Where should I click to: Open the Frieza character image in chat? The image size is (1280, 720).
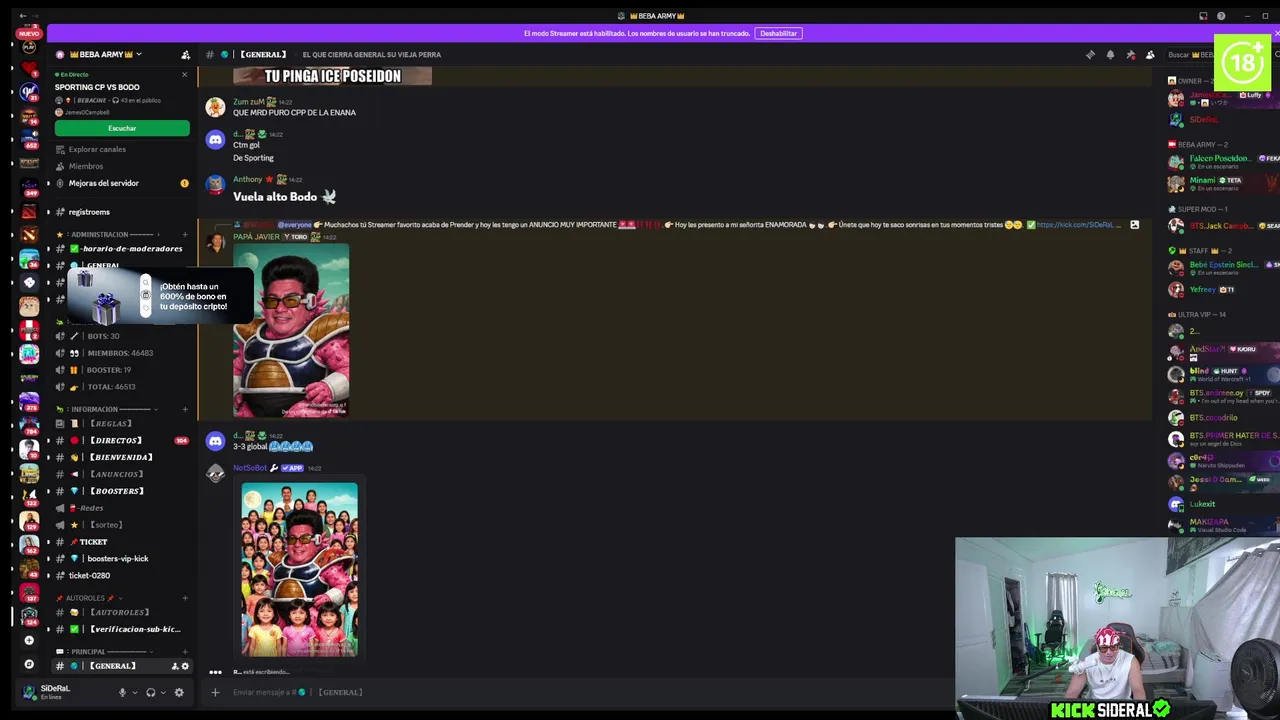(291, 330)
